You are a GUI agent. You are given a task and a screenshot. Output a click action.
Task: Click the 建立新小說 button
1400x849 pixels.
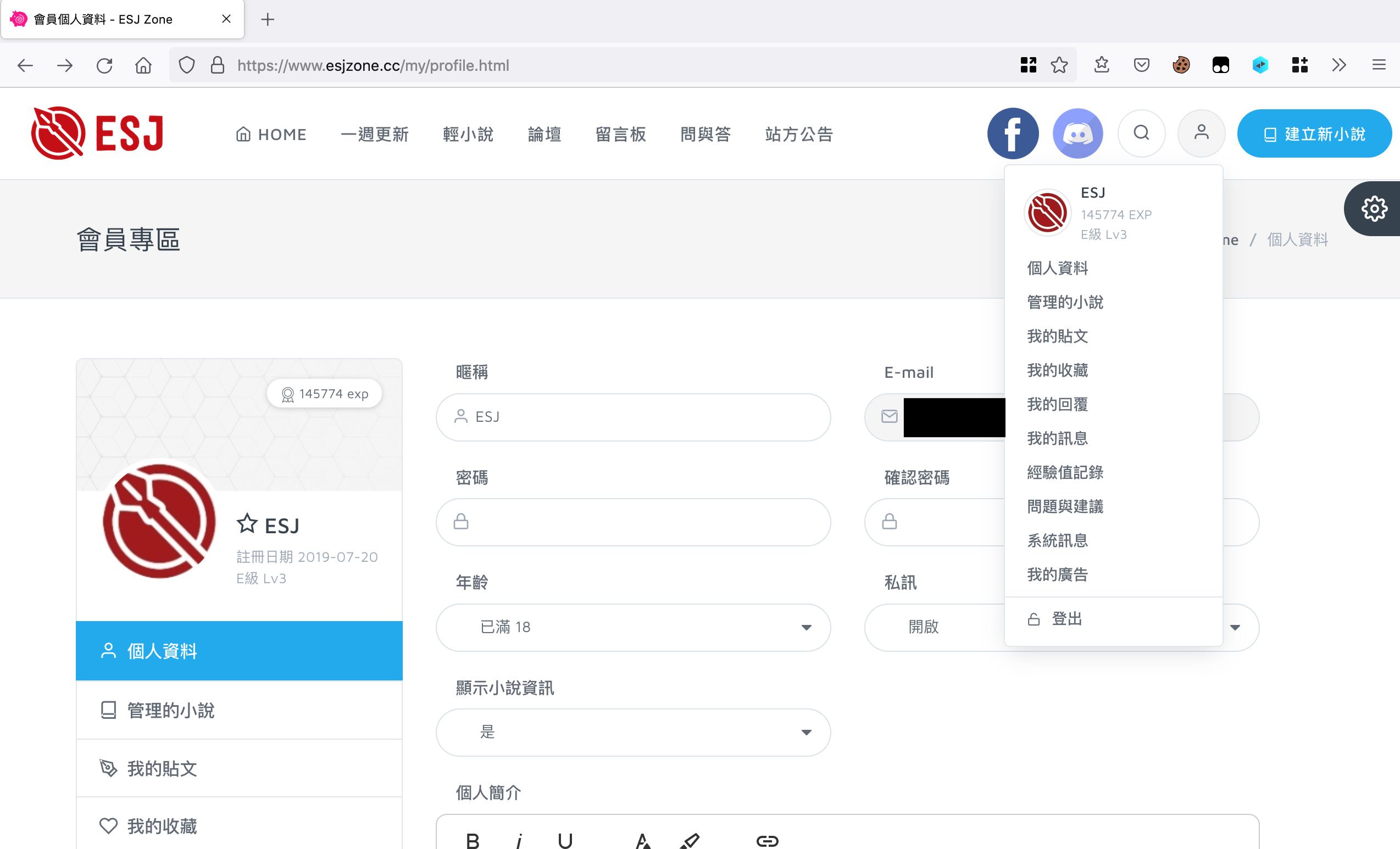[x=1314, y=133]
